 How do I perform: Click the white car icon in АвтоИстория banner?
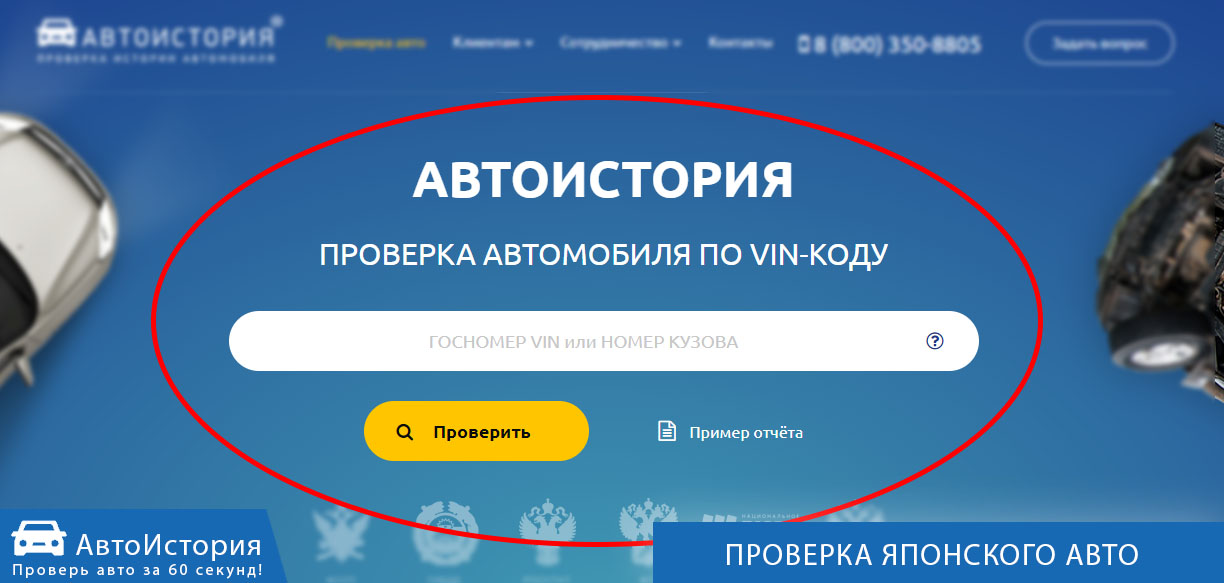[38, 541]
